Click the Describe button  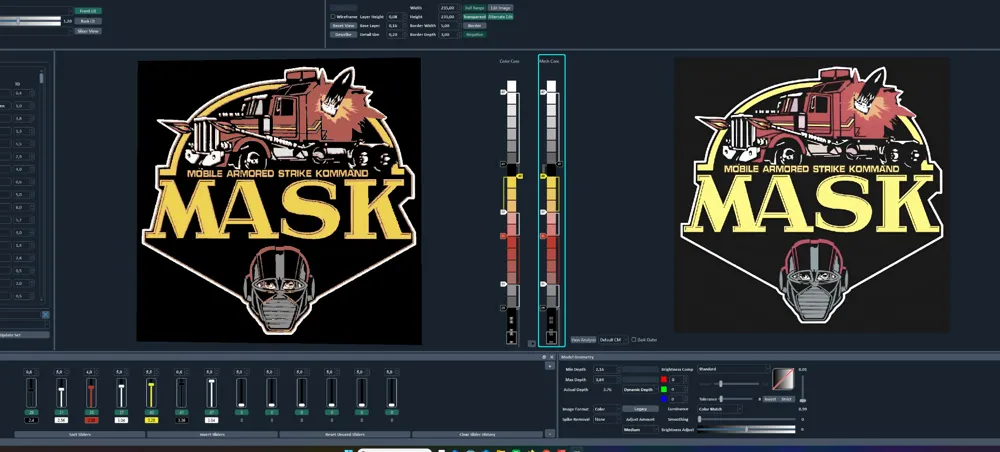[344, 34]
